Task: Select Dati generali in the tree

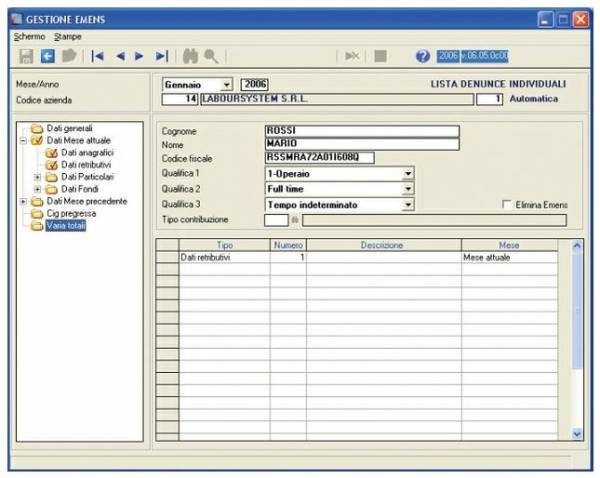Action: coord(69,128)
